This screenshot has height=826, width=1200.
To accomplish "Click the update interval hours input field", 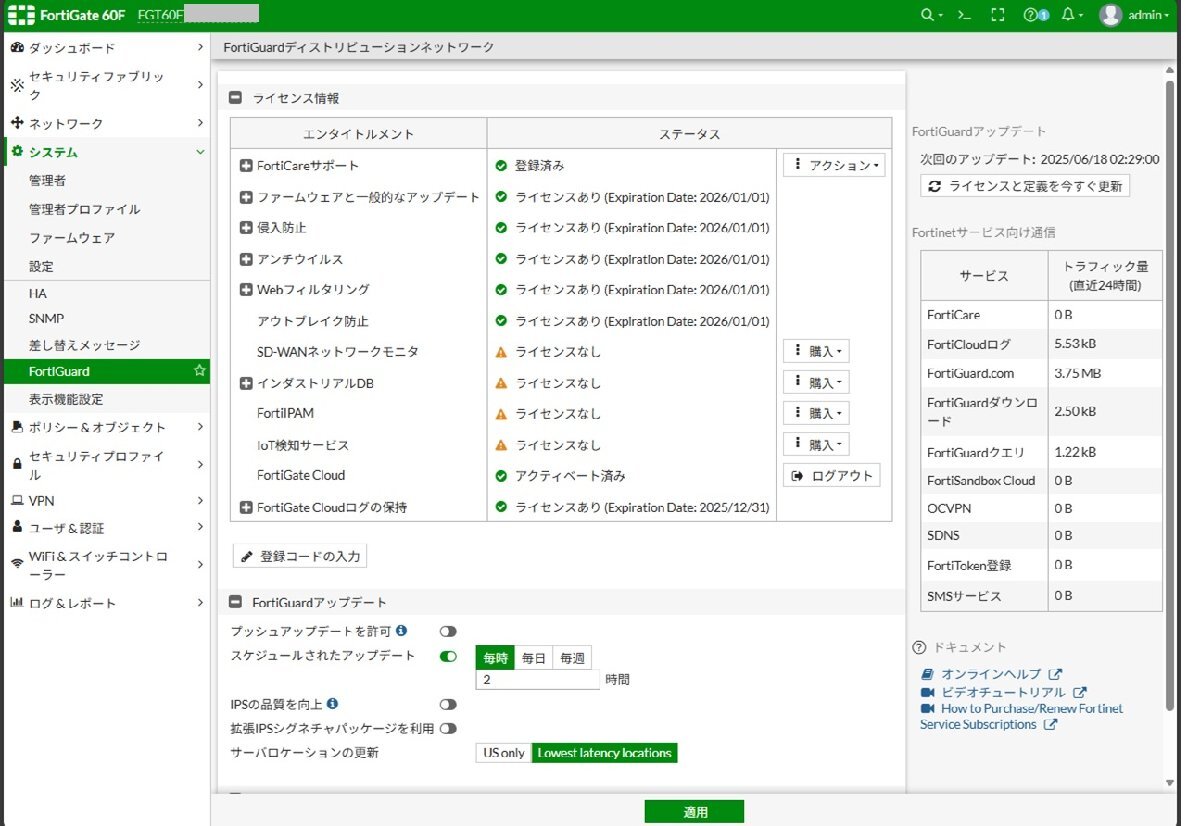I will click(537, 680).
